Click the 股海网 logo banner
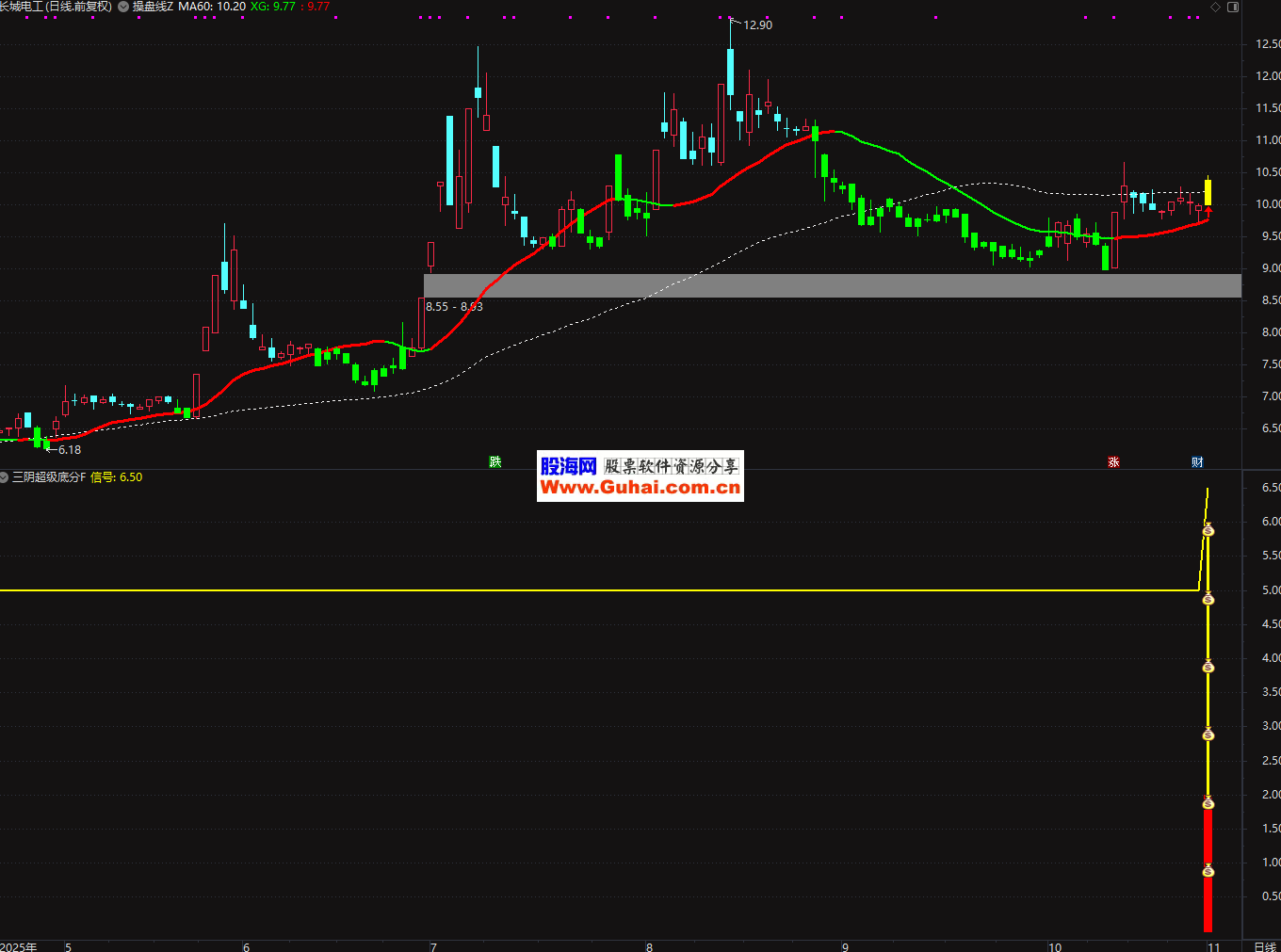 [568, 466]
